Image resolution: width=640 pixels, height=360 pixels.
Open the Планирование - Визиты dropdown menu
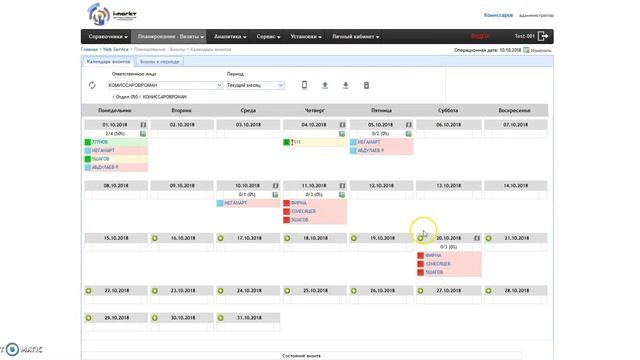coord(170,36)
